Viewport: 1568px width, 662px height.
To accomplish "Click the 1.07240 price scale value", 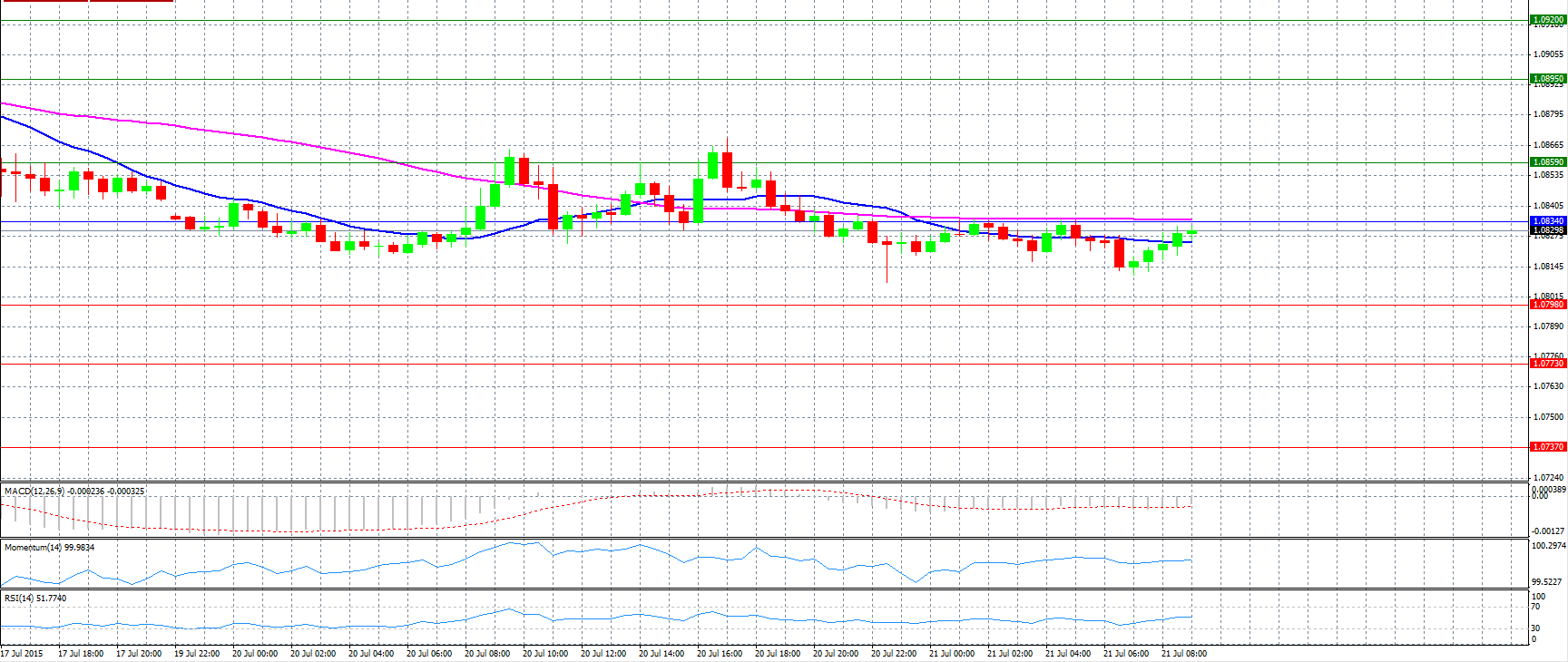I will 1548,477.
